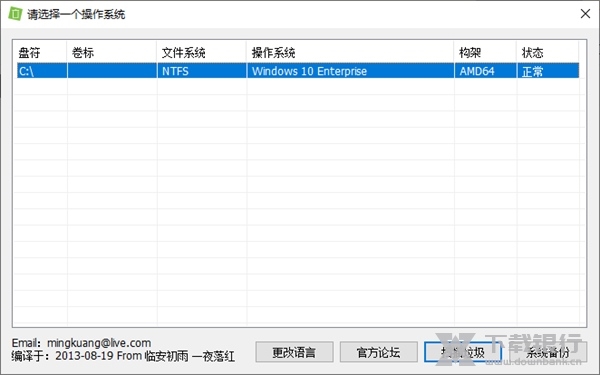Viewport: 600px width, 375px height.
Task: Click the 正常 status cell
Action: tap(548, 71)
